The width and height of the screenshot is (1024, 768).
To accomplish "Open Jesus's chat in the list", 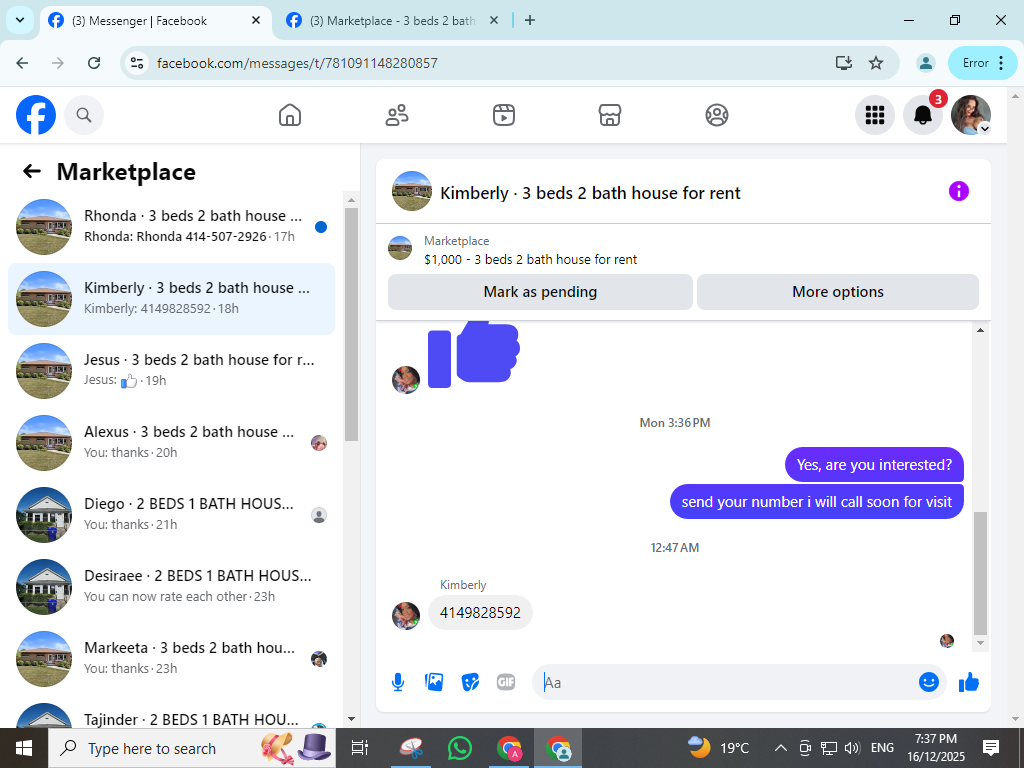I will click(x=171, y=370).
